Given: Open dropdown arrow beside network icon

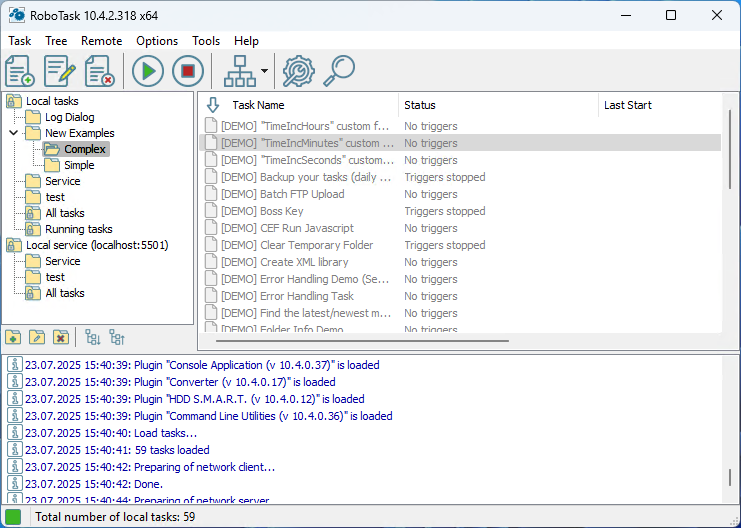Looking at the screenshot, I should pyautogui.click(x=264, y=71).
